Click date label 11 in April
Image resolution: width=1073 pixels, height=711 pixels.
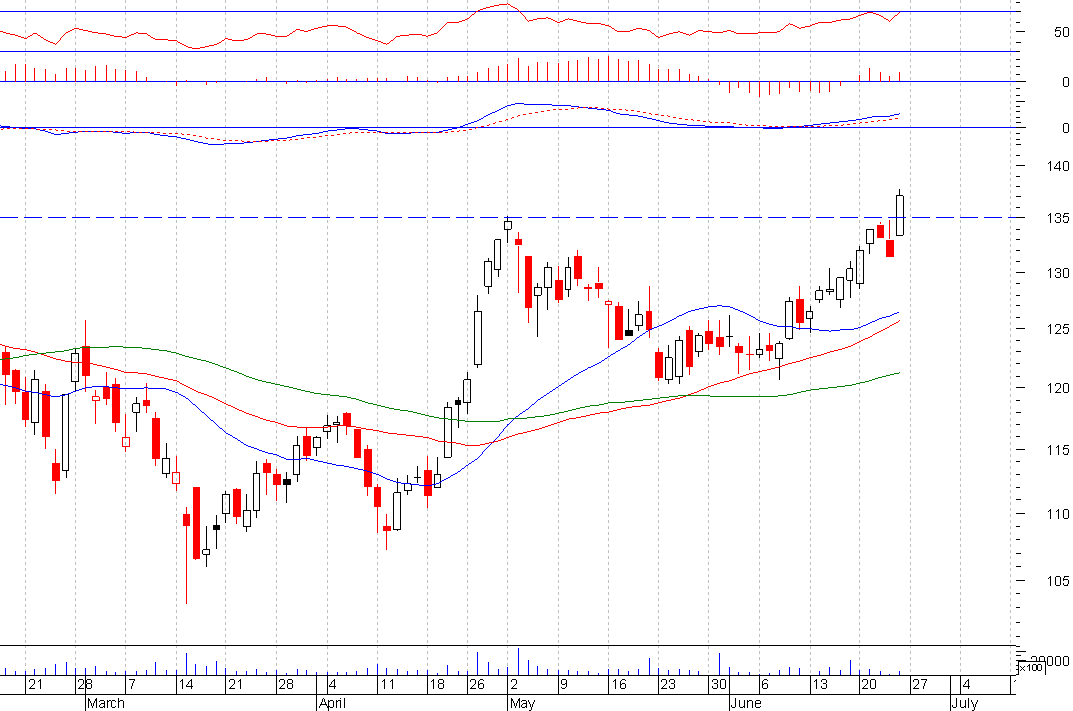tap(387, 684)
